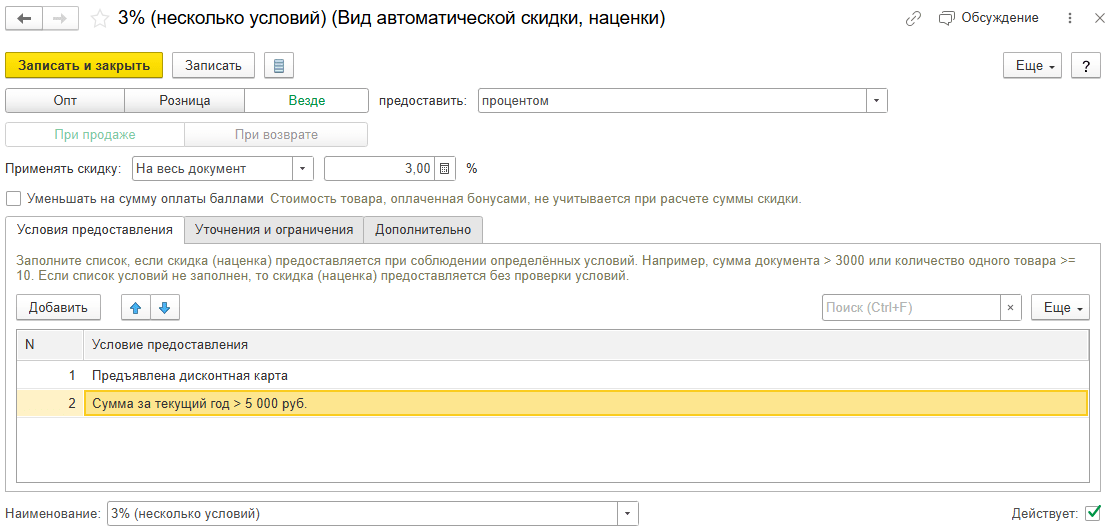Viewport: 1108px width, 528px height.
Task: Add form to favorites with star icon
Action: click(100, 19)
